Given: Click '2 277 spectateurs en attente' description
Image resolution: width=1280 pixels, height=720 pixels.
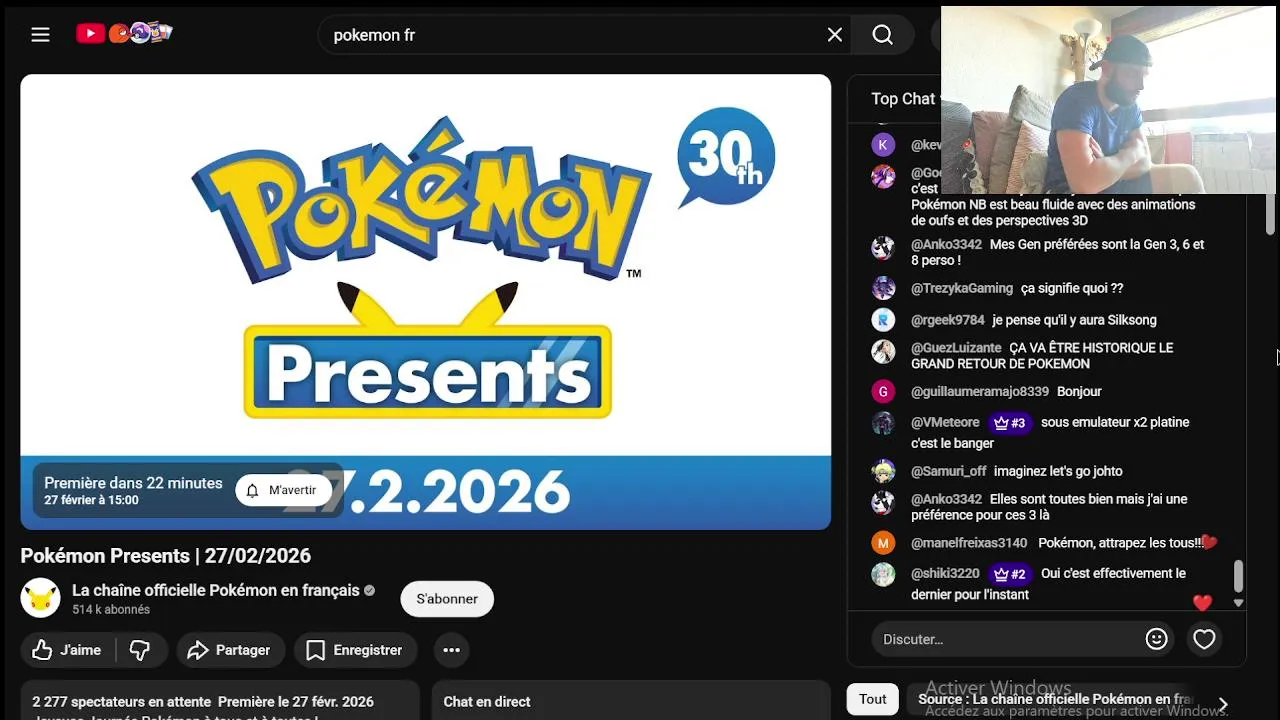Looking at the screenshot, I should point(122,702).
